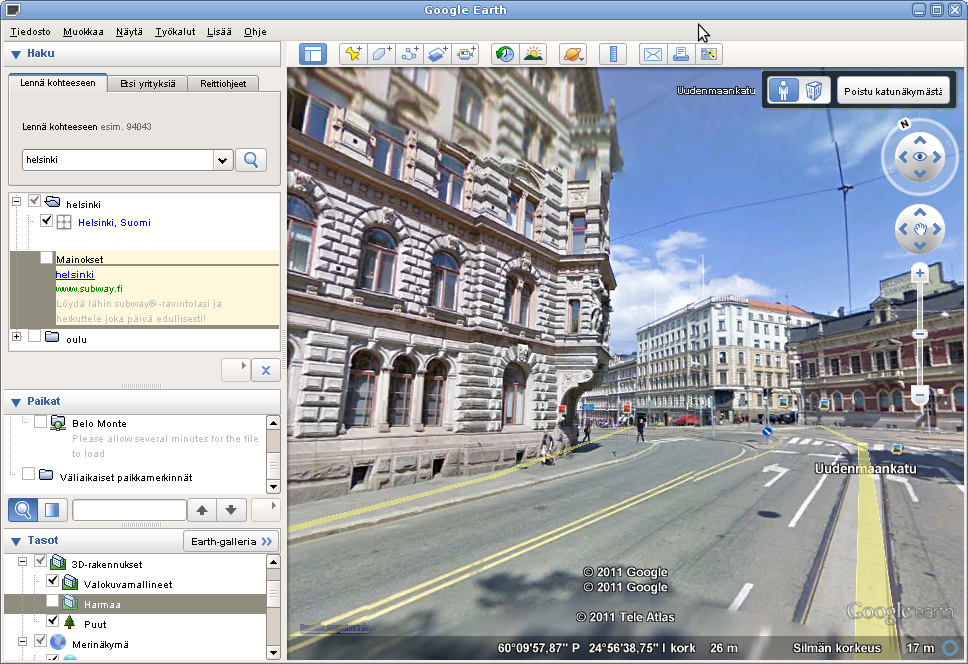
Task: Select the ruler measurement tool
Action: coord(613,55)
